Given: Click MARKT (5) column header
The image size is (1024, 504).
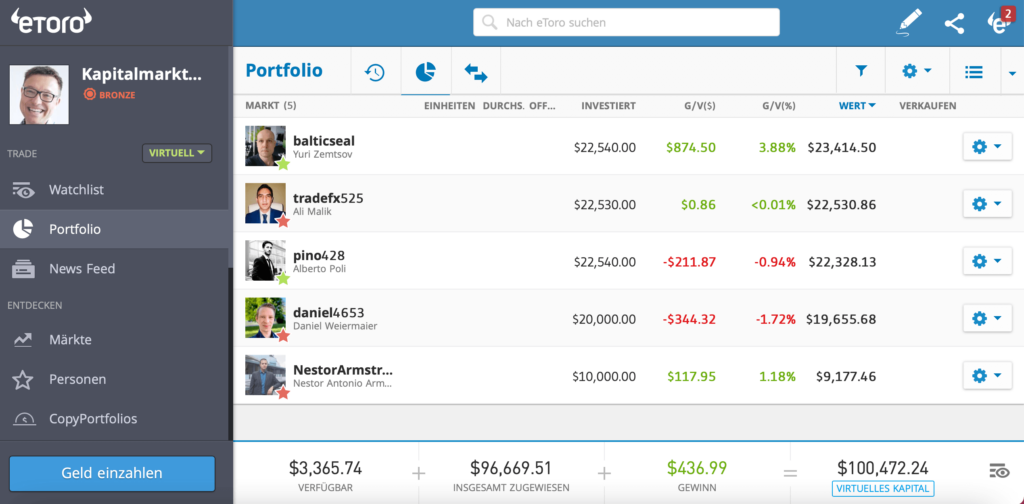Looking at the screenshot, I should (x=270, y=106).
